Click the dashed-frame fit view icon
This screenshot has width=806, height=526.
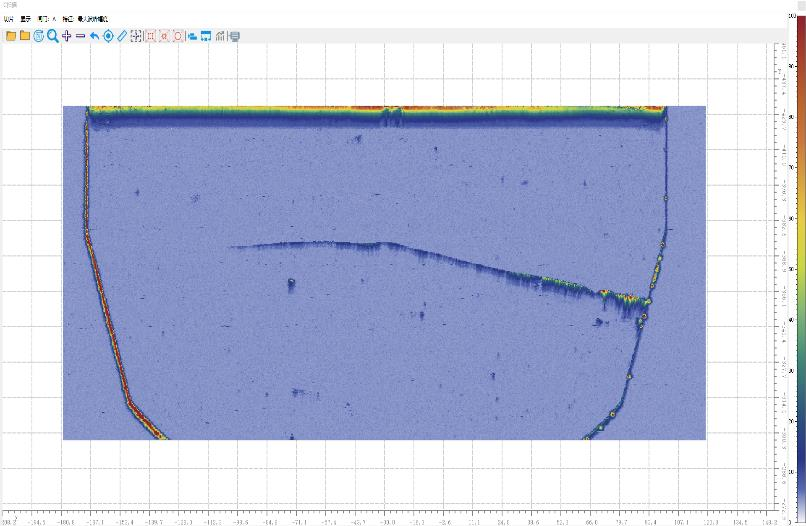(x=137, y=36)
